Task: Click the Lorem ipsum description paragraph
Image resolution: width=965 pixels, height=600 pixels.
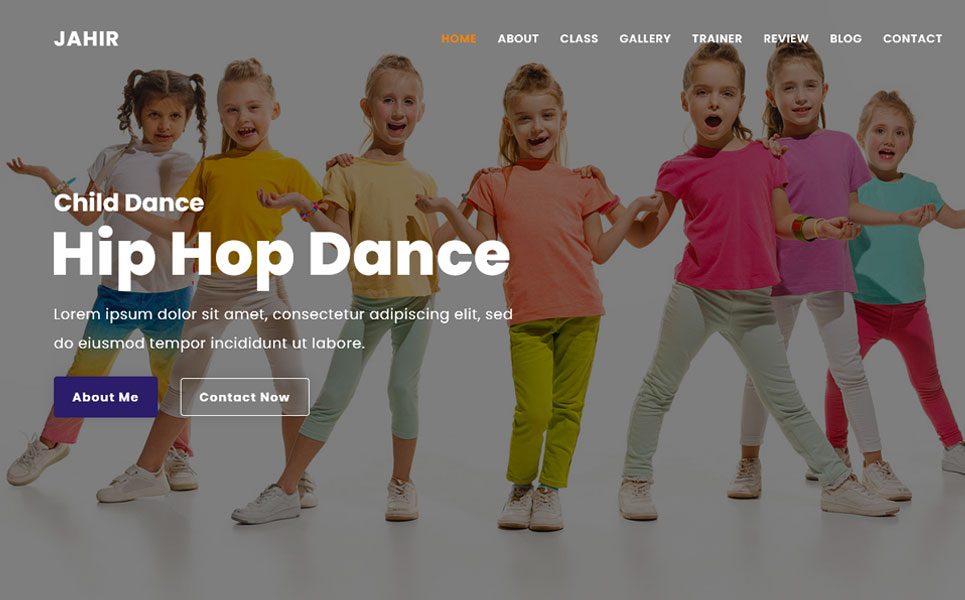Action: click(283, 329)
